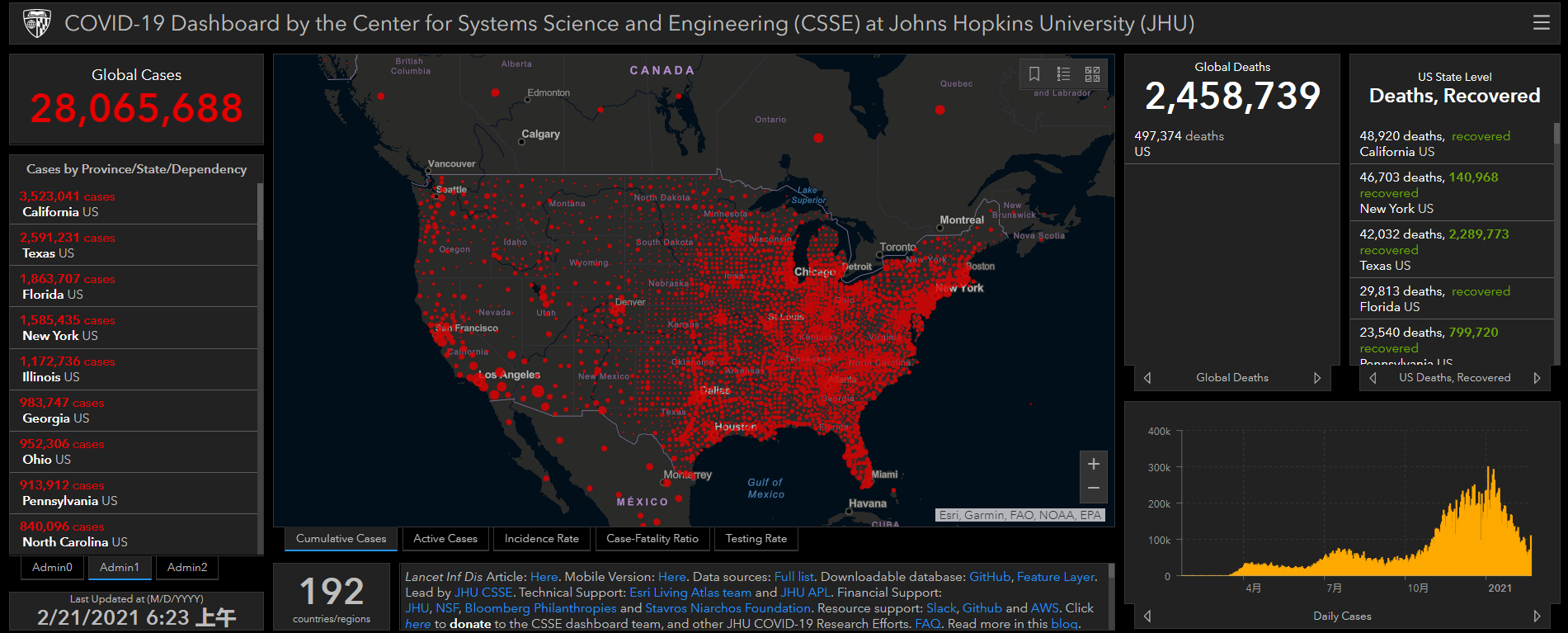
Task: Show next US Deaths, Recovered panel
Action: click(x=1537, y=378)
